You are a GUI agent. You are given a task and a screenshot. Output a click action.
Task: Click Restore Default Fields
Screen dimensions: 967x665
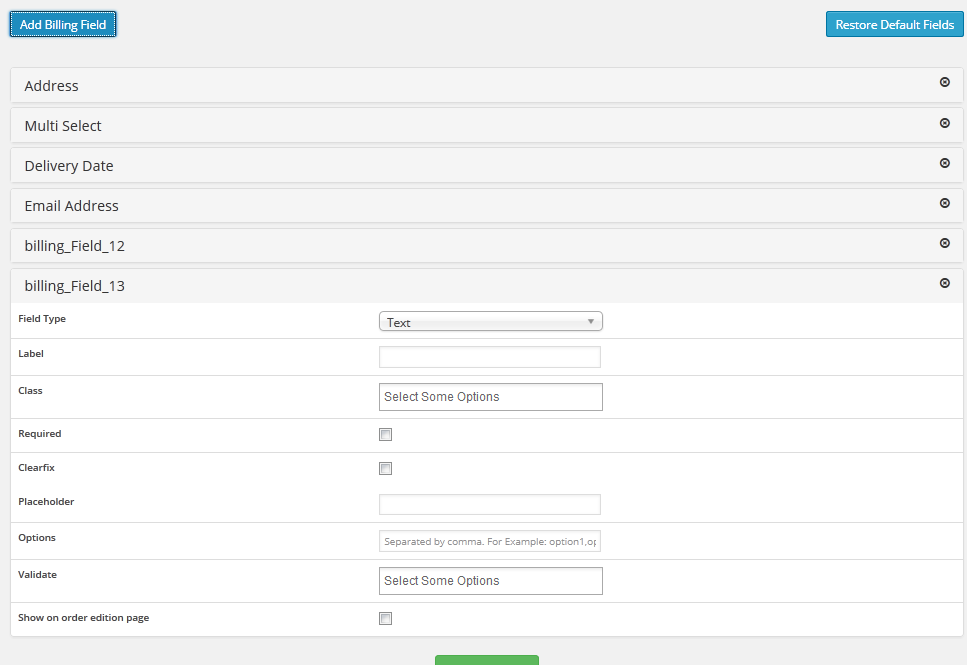(894, 24)
